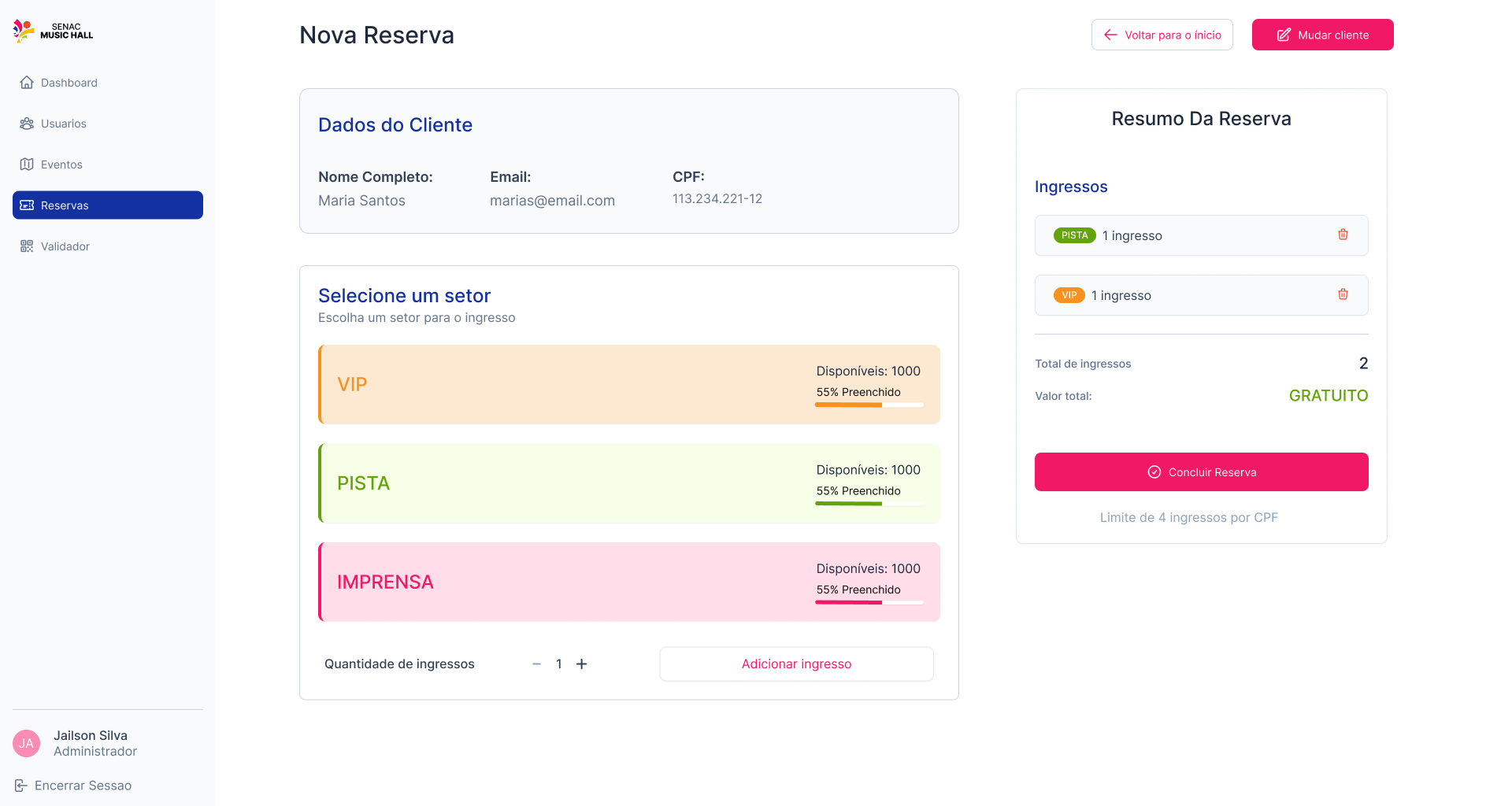The image size is (1512, 806).
Task: Click the VIP sector fill progress bar
Action: point(869,405)
